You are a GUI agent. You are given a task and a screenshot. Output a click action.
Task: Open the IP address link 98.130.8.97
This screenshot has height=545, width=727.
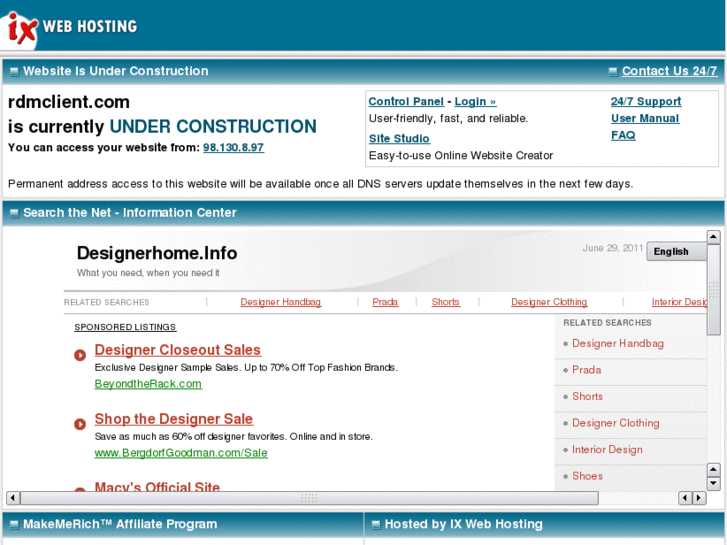click(x=233, y=147)
